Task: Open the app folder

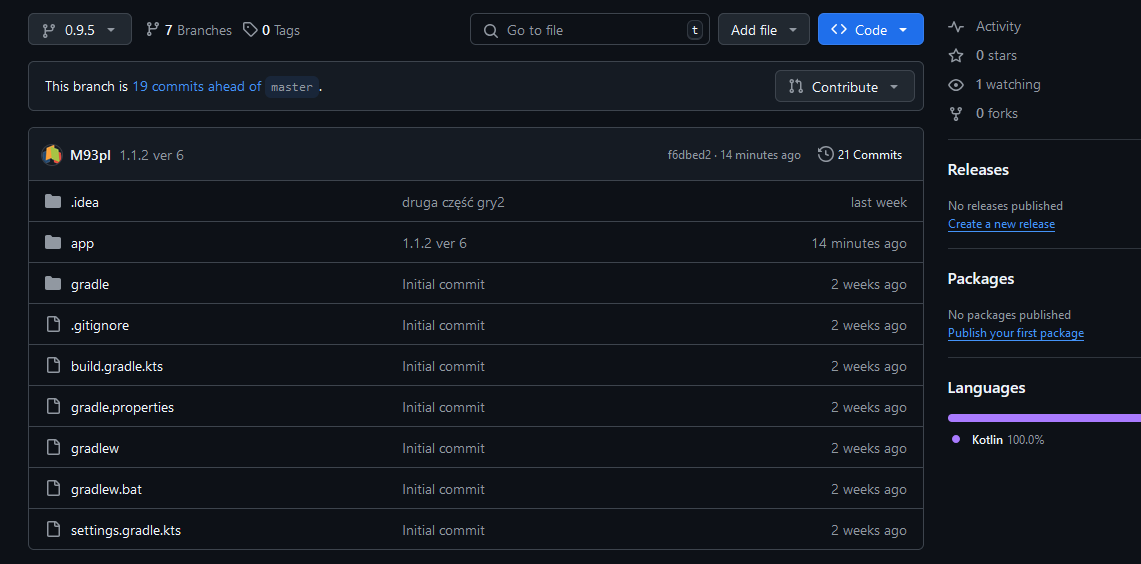Action: click(82, 243)
